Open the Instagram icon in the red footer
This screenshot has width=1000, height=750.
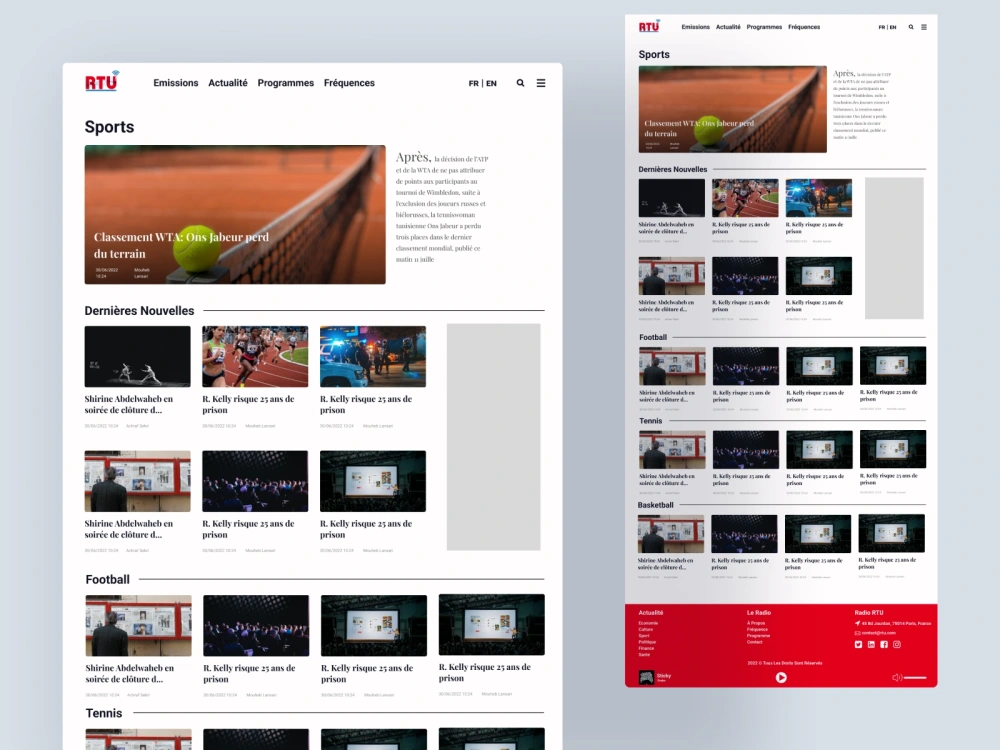[x=897, y=644]
